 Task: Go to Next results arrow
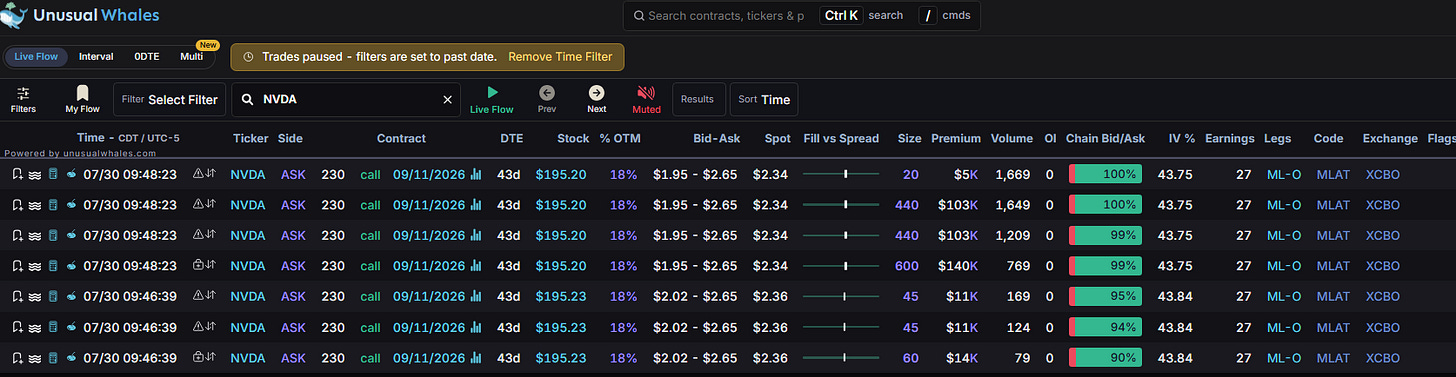596,92
